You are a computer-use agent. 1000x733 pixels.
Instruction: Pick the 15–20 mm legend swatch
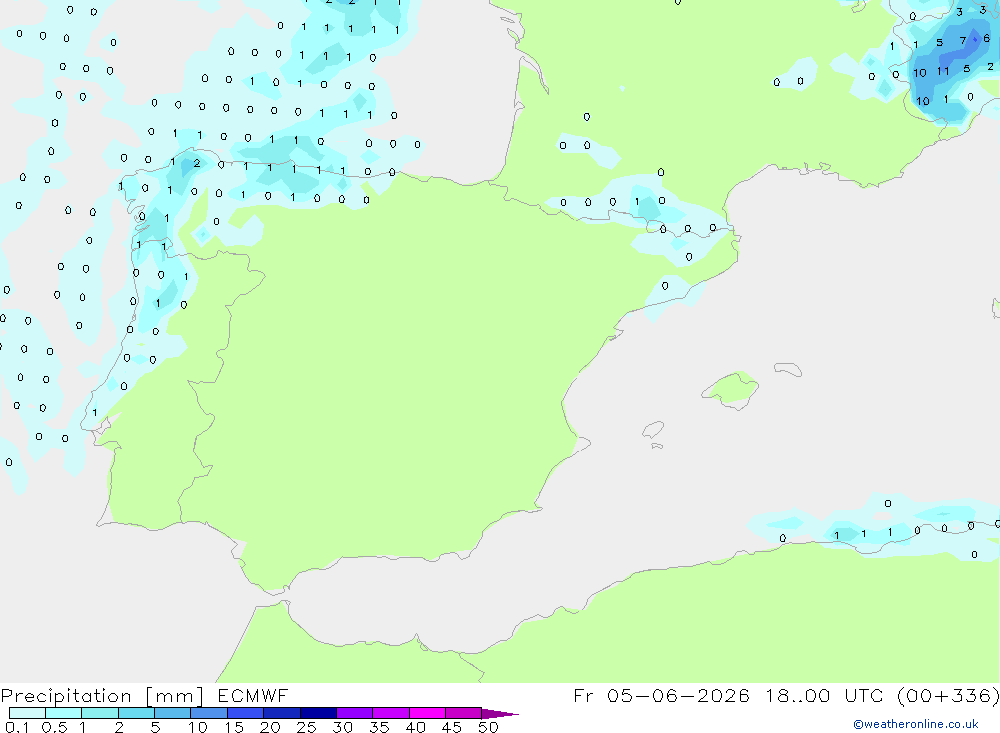(246, 713)
